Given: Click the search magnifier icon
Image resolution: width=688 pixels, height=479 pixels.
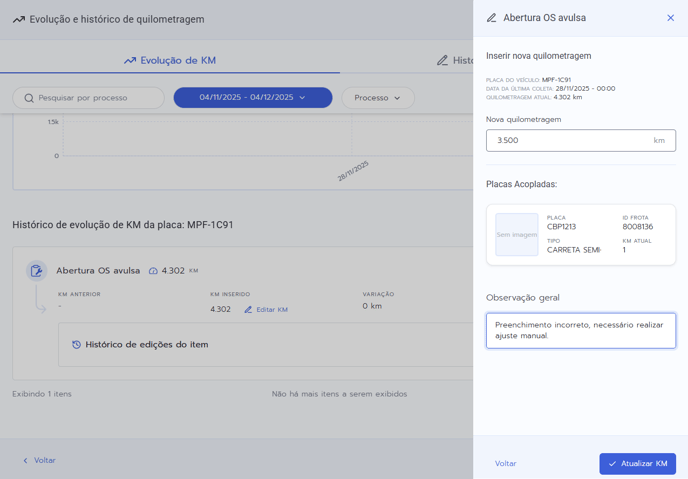Looking at the screenshot, I should [29, 98].
